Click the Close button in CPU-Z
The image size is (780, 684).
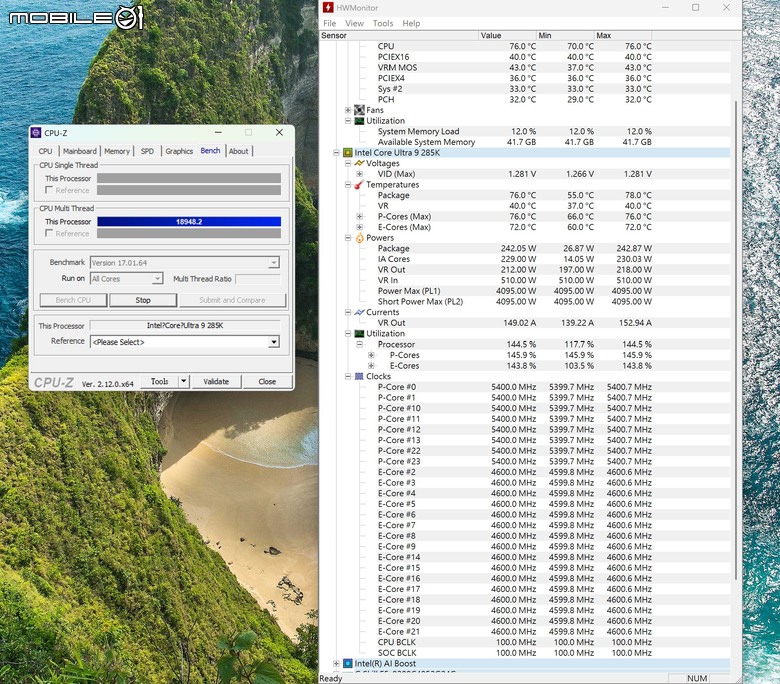(267, 382)
